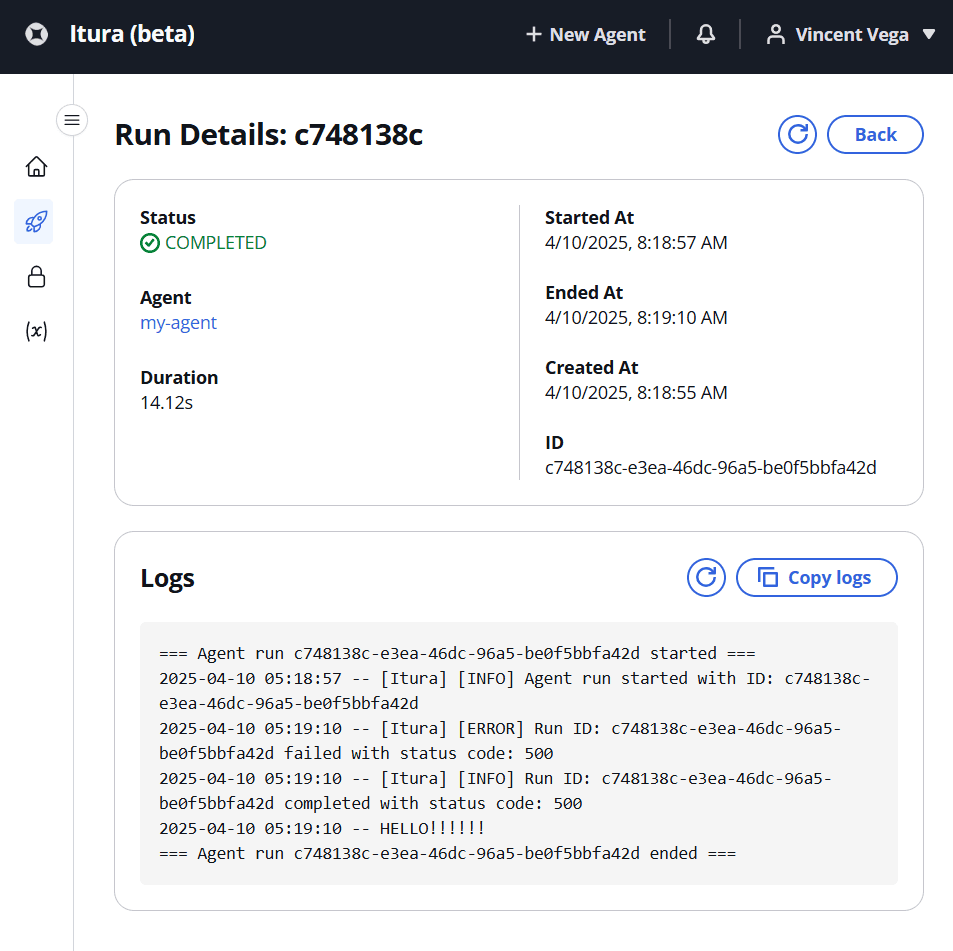Refresh run details with top refresh icon
Screen dimensions: 953x951
click(x=797, y=134)
